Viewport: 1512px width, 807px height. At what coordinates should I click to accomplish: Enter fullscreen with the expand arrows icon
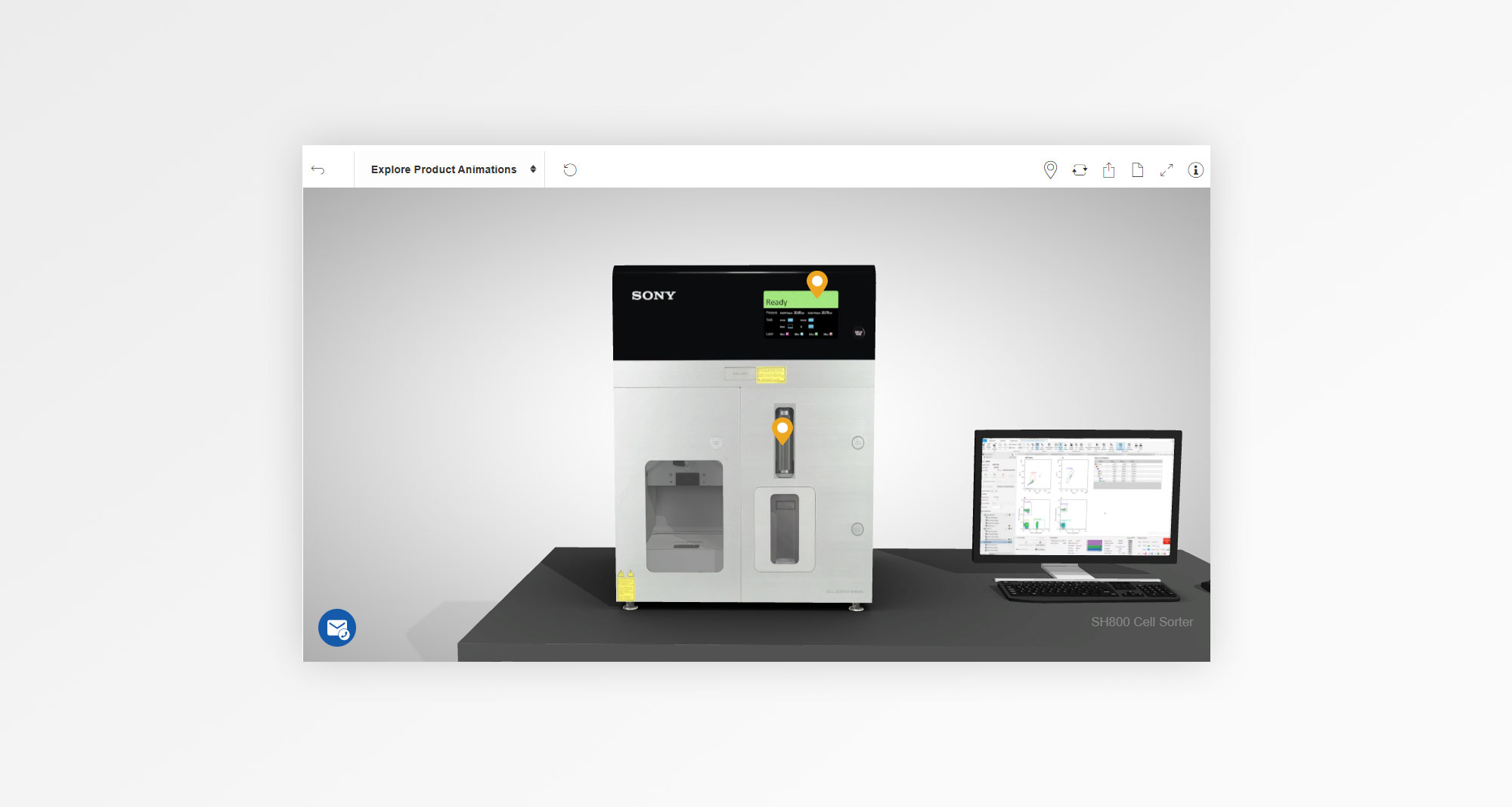[x=1167, y=170]
